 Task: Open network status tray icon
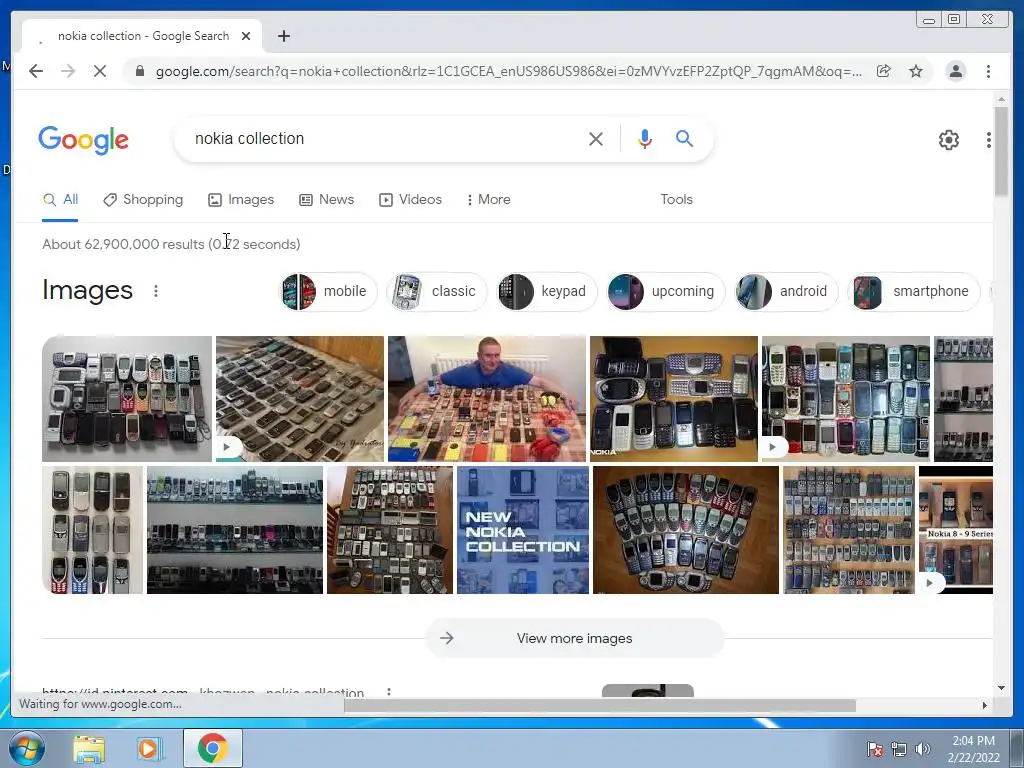(x=899, y=749)
